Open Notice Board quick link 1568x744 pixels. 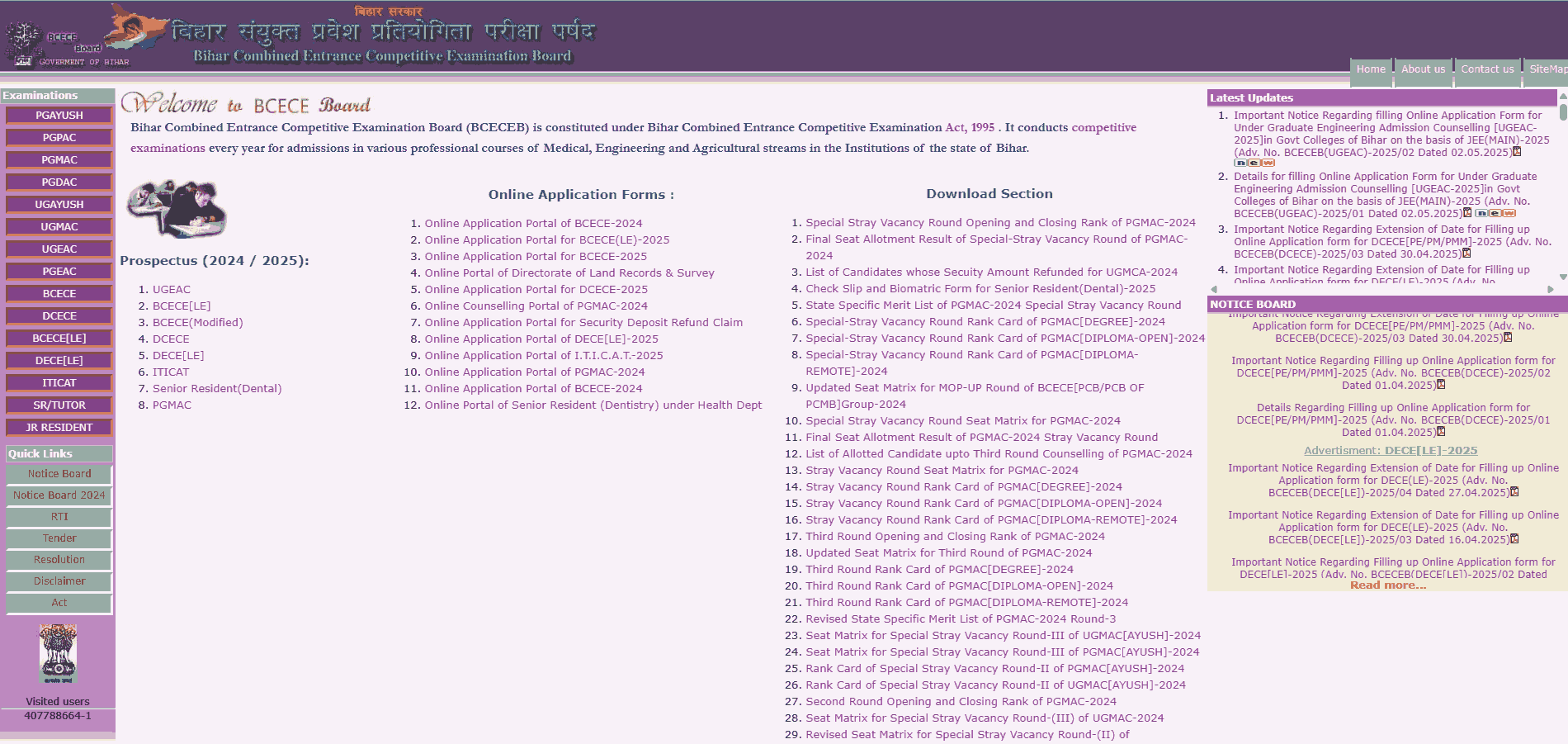click(x=59, y=474)
